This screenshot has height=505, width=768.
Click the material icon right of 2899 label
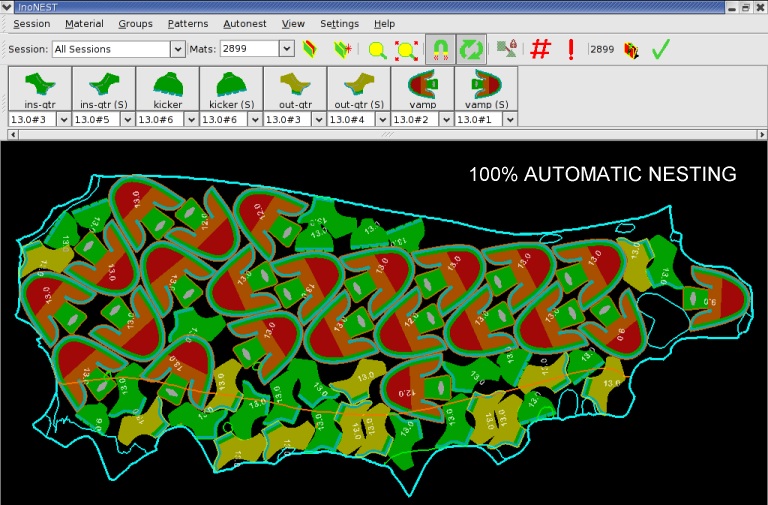click(x=631, y=49)
